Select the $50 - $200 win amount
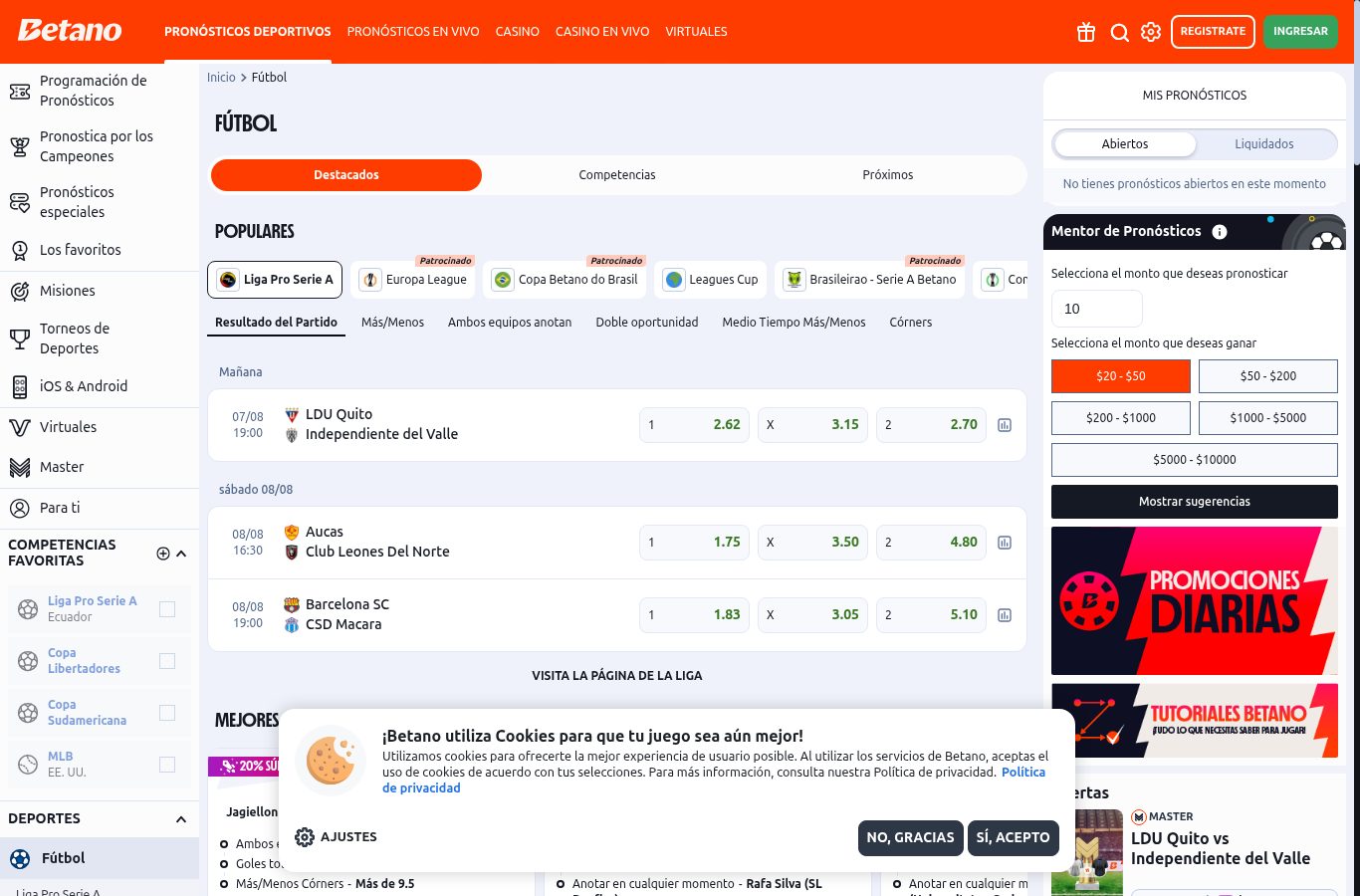1360x896 pixels. 1268,376
